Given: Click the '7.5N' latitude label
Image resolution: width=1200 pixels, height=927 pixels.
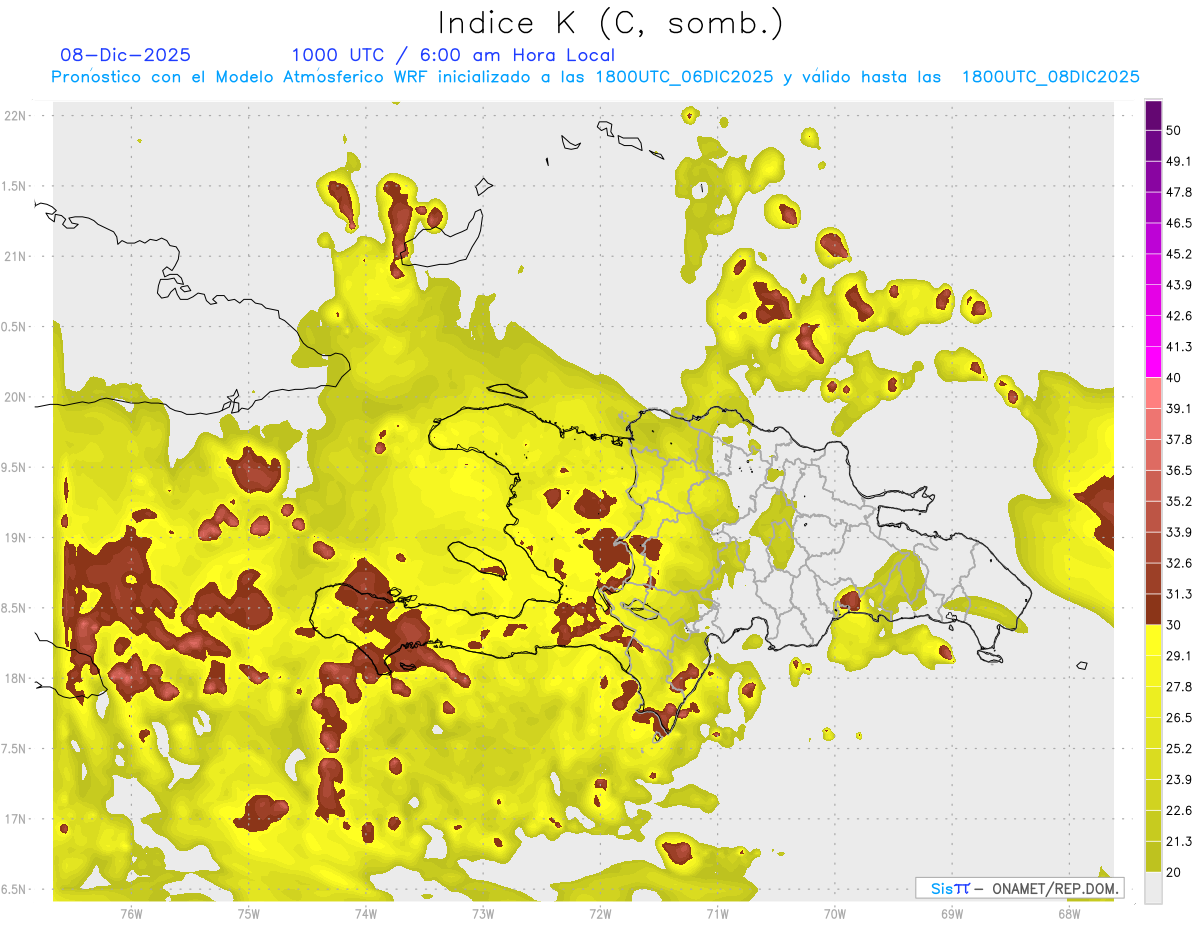Looking at the screenshot, I should click(x=15, y=749).
